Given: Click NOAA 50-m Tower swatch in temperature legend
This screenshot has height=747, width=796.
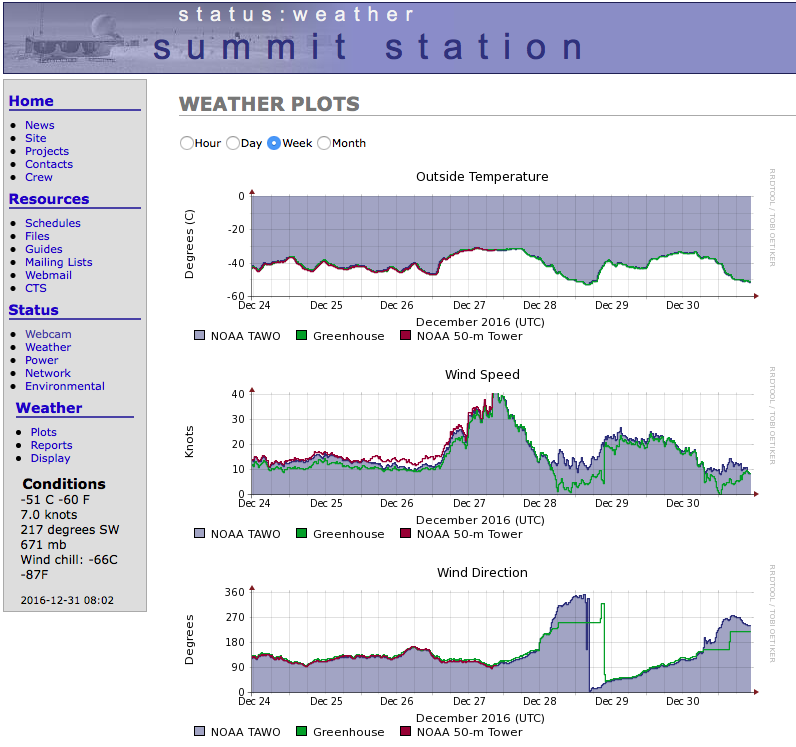Looking at the screenshot, I should tap(405, 335).
